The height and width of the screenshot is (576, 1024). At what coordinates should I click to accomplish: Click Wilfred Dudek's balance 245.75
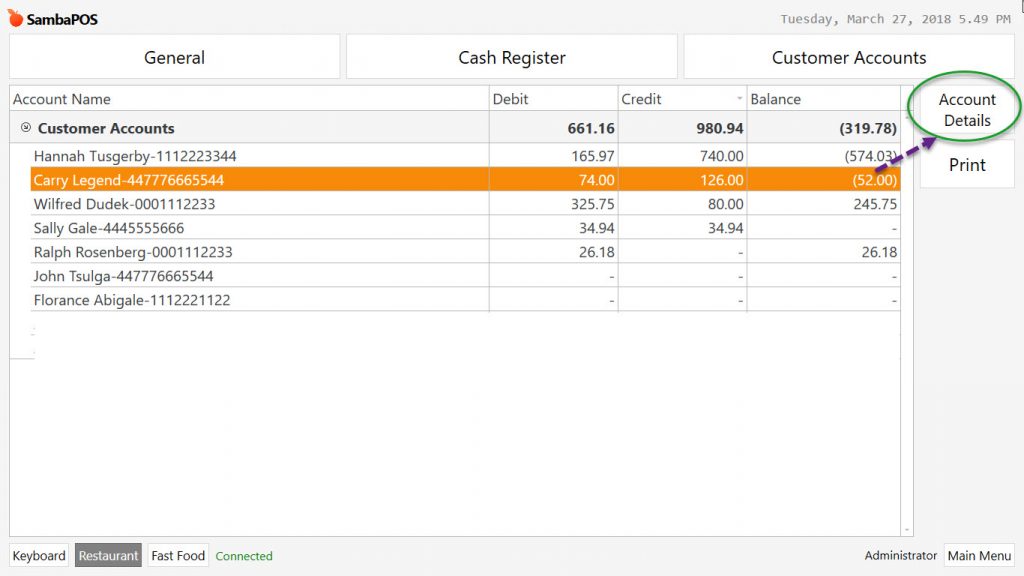(875, 204)
